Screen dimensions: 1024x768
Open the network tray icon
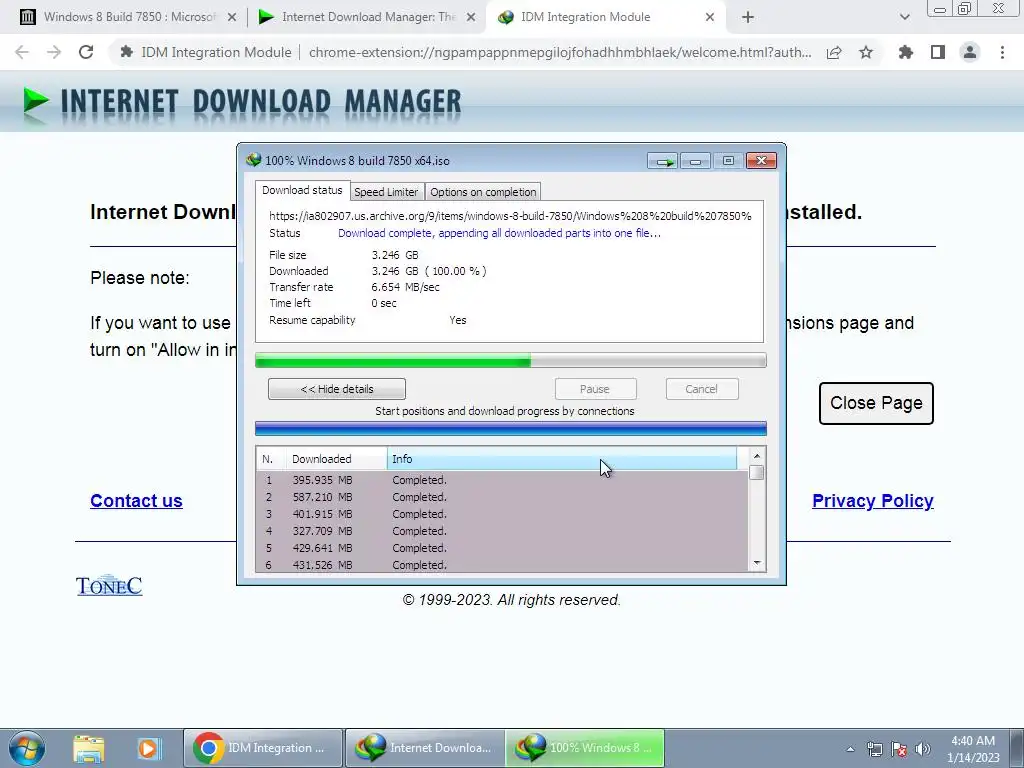pyautogui.click(x=874, y=749)
